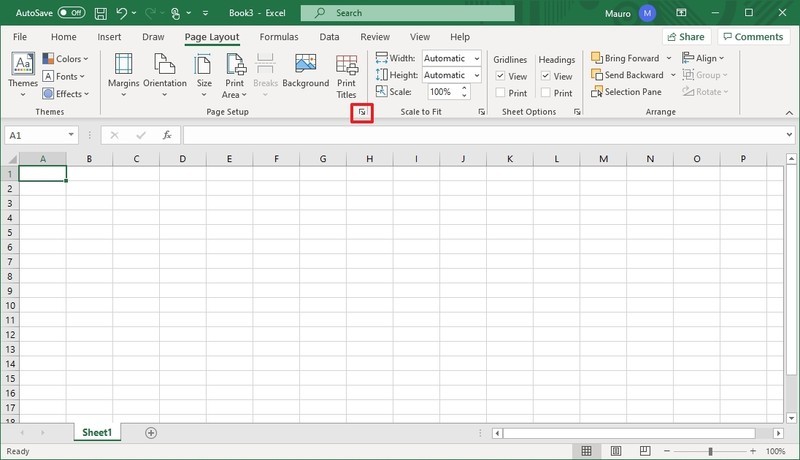
Task: Switch to the Formulas tab
Action: coord(279,37)
